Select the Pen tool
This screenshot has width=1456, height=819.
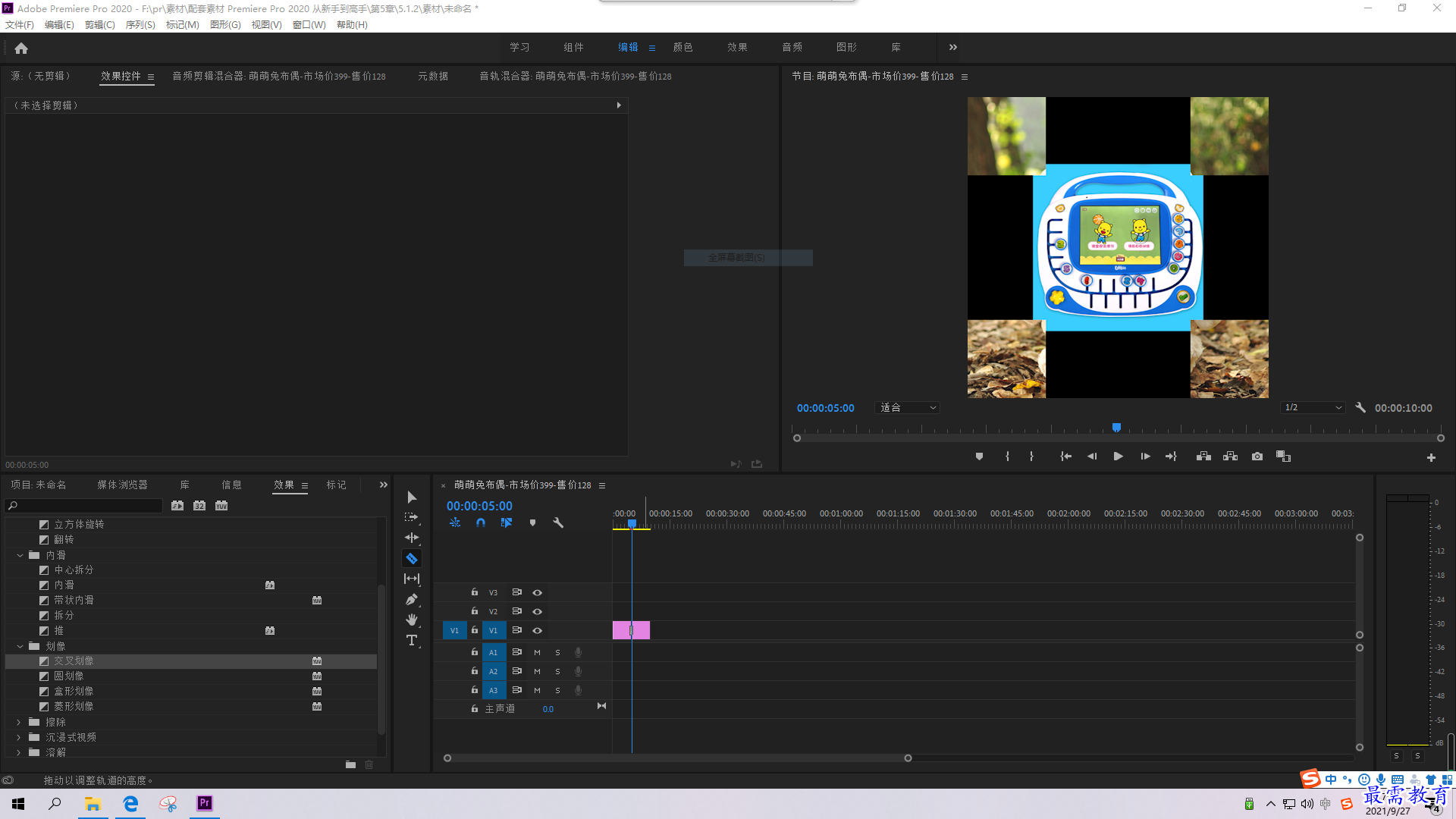click(x=412, y=599)
